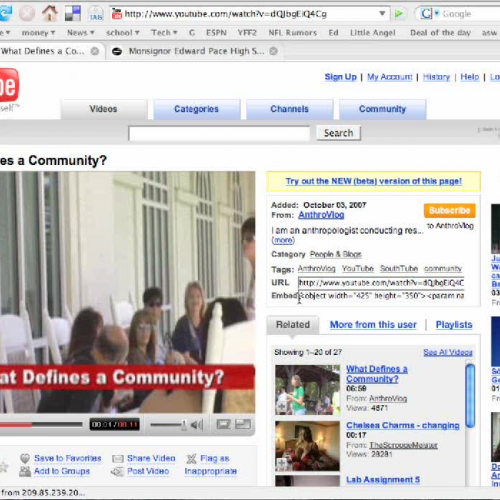Open 'What Defines a Community?' related thumbnail
The image size is (500, 500).
click(x=307, y=390)
